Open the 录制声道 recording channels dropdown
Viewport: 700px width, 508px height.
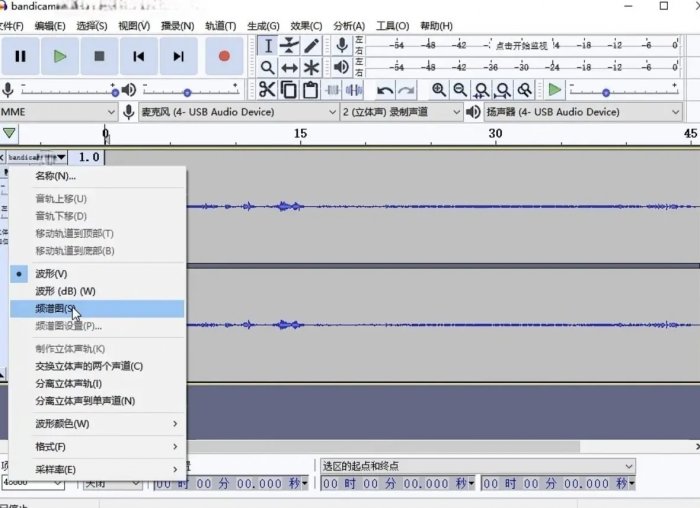click(x=398, y=112)
